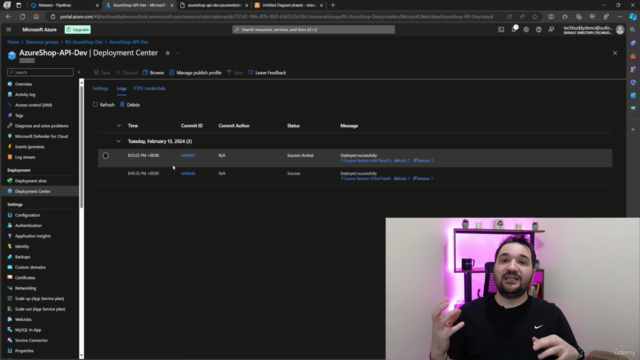Screen dimensions: 640x360
Task: Open the RG-AzureShop-Dev breadcrumb link
Action: (x=84, y=42)
